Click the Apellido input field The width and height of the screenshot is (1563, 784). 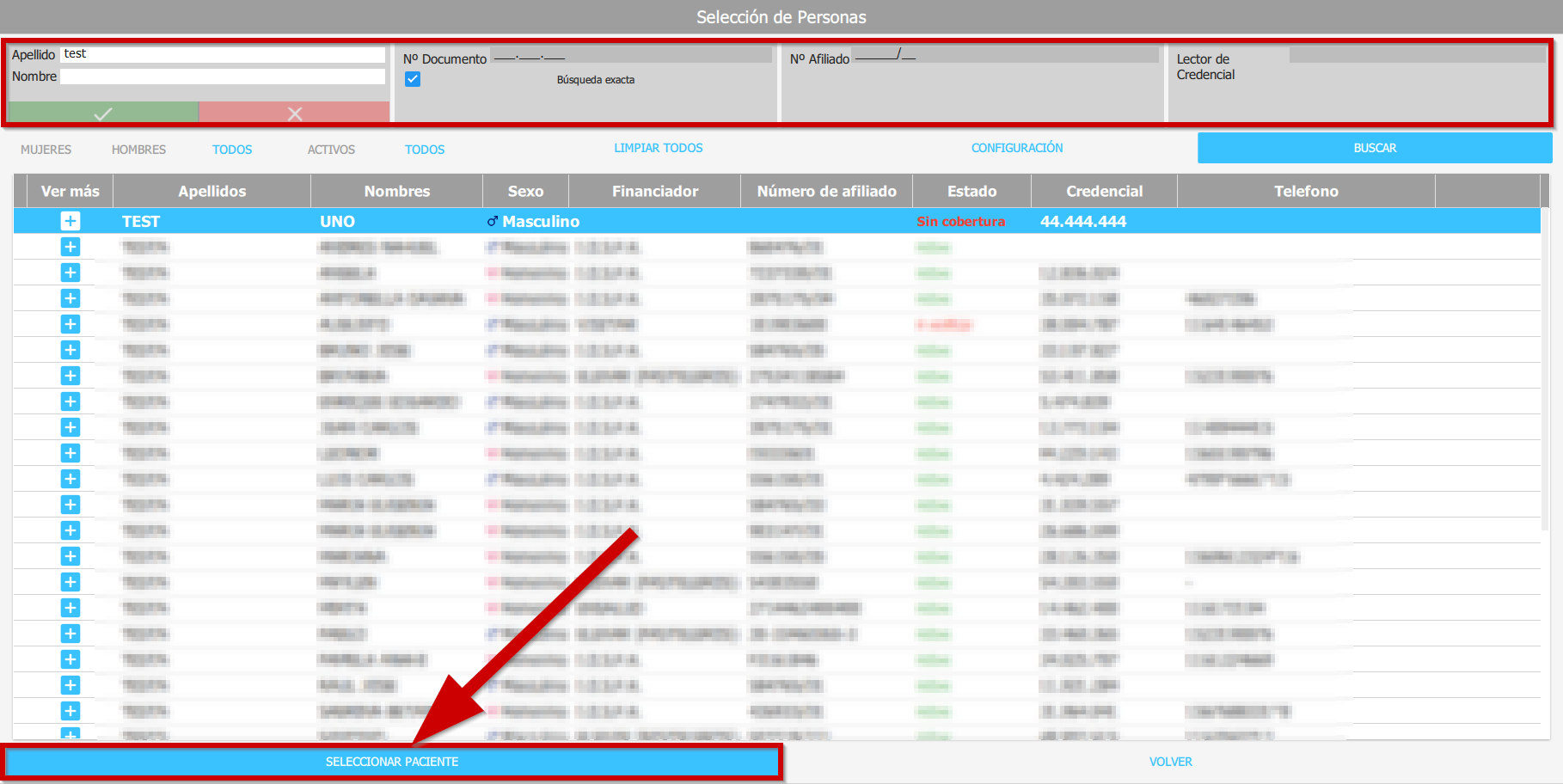(x=224, y=54)
